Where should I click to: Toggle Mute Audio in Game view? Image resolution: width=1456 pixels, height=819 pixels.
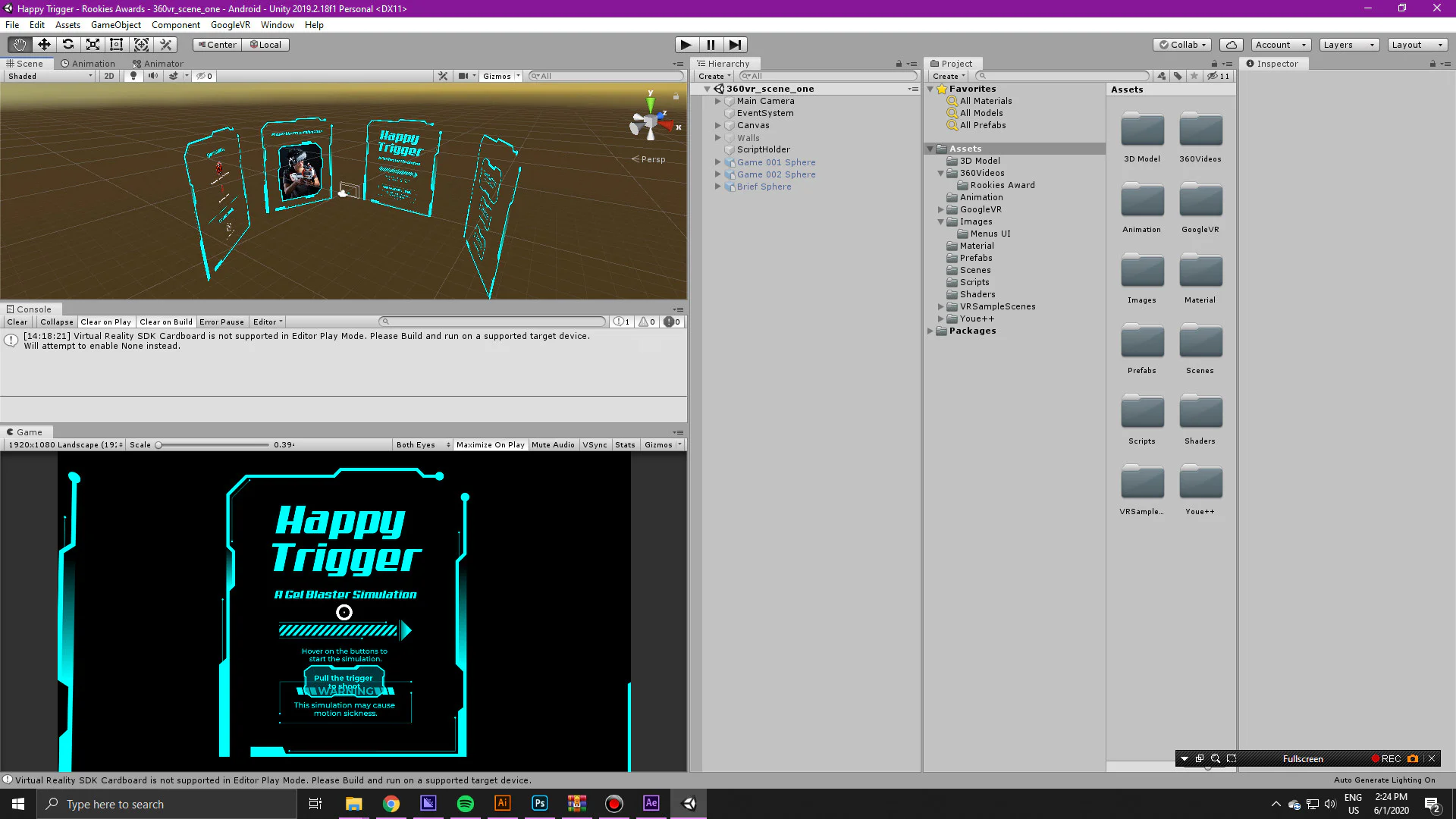pyautogui.click(x=553, y=445)
